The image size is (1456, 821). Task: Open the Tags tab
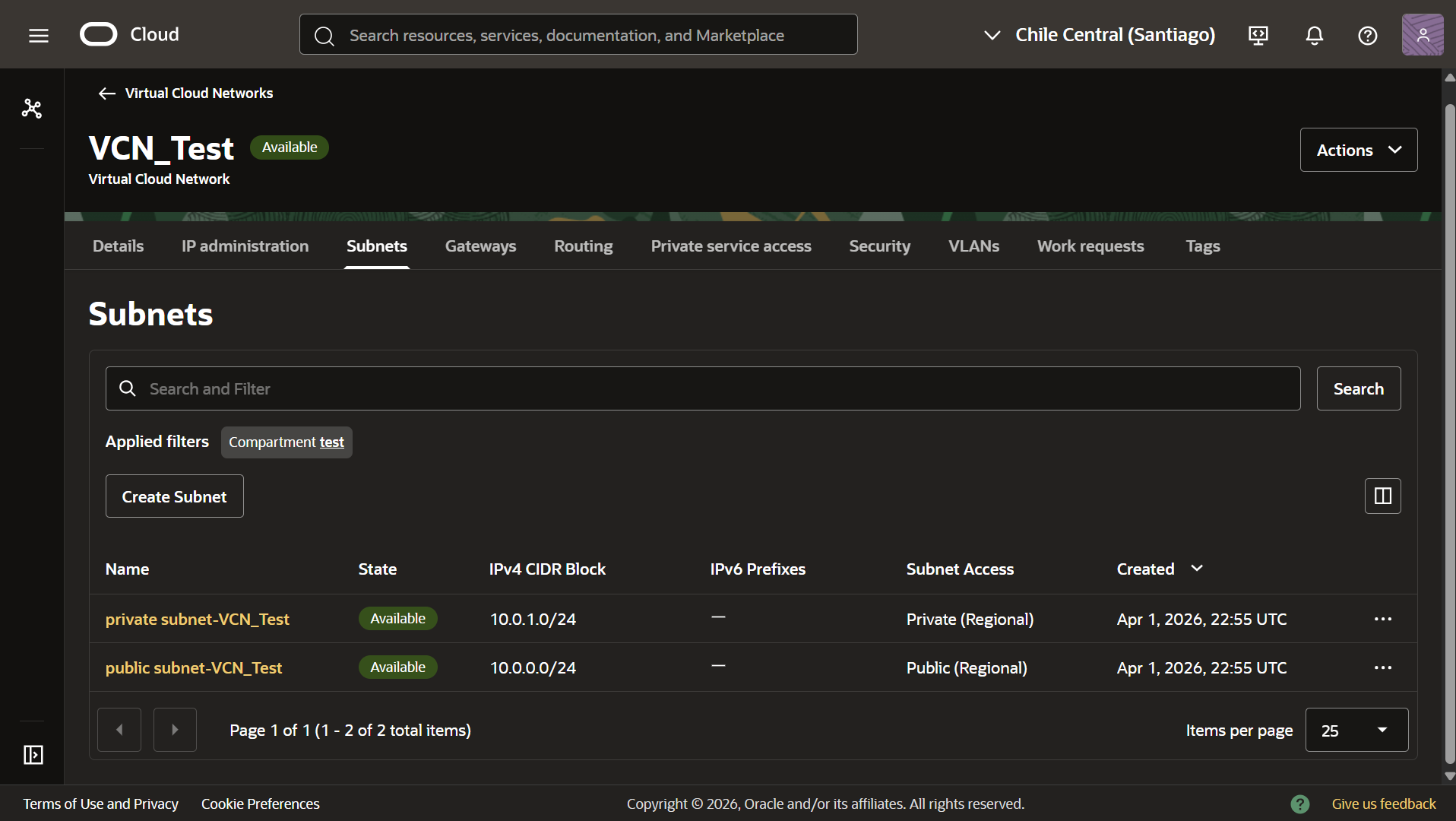1203,246
